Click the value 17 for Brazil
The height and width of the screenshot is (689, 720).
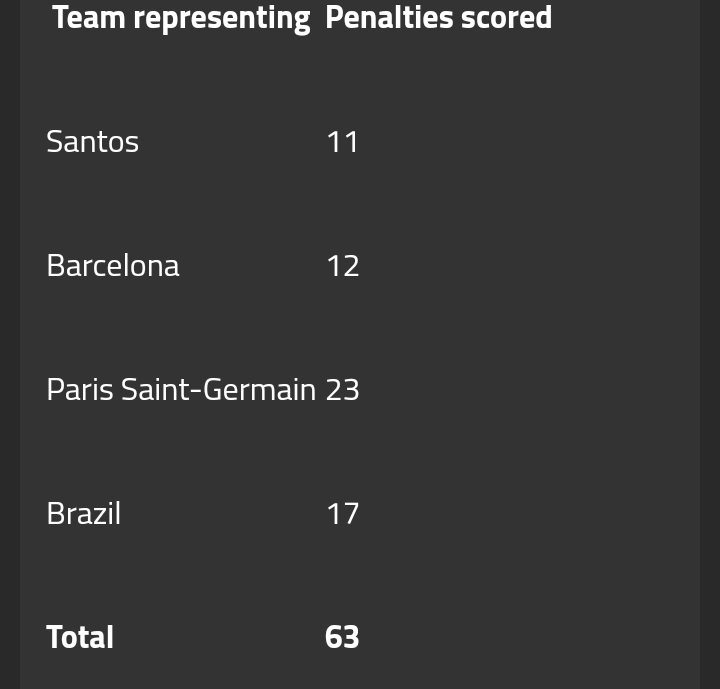coord(343,514)
